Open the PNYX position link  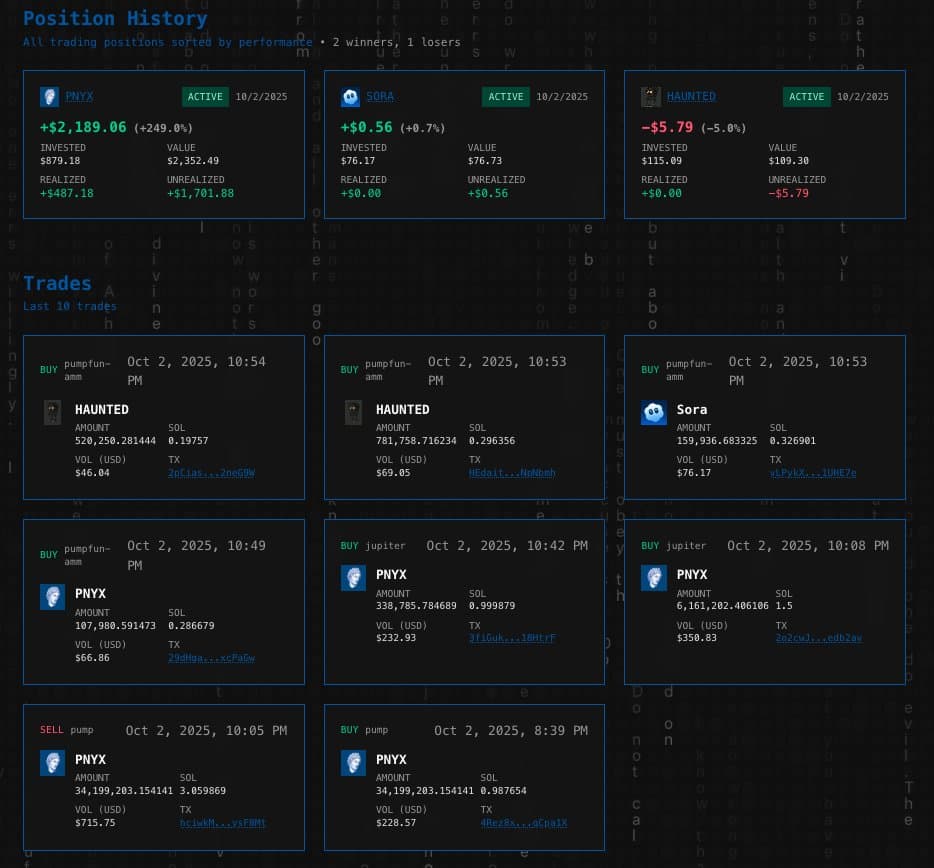pyautogui.click(x=79, y=96)
